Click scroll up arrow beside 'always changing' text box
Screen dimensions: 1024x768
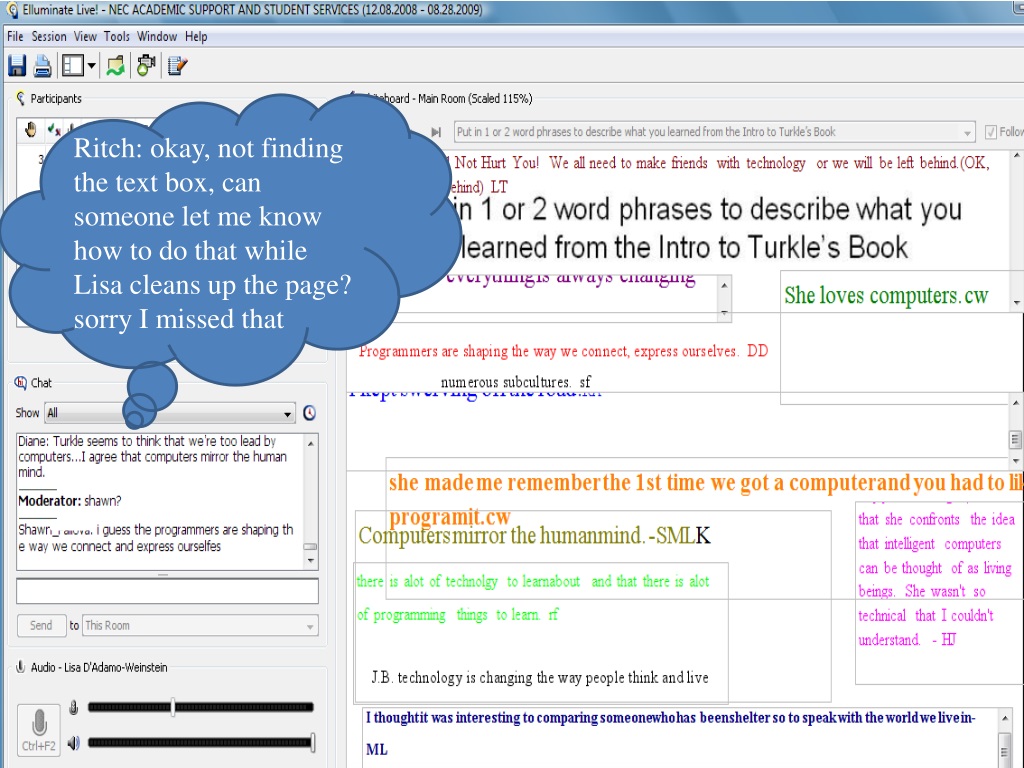pyautogui.click(x=724, y=286)
